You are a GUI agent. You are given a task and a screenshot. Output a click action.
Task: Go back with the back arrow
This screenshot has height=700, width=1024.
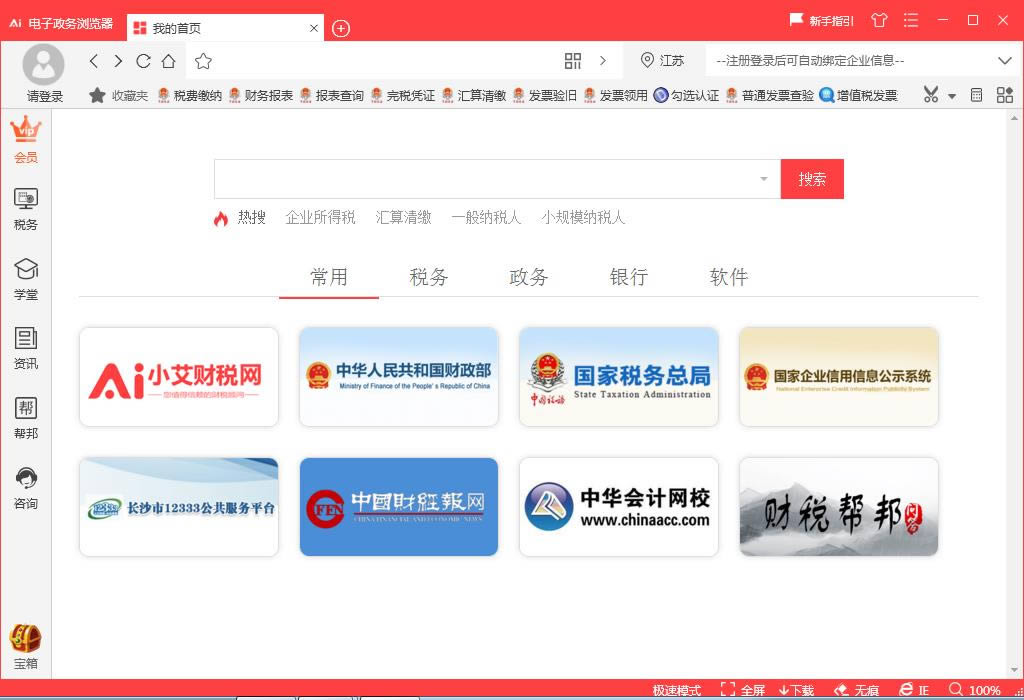point(94,61)
